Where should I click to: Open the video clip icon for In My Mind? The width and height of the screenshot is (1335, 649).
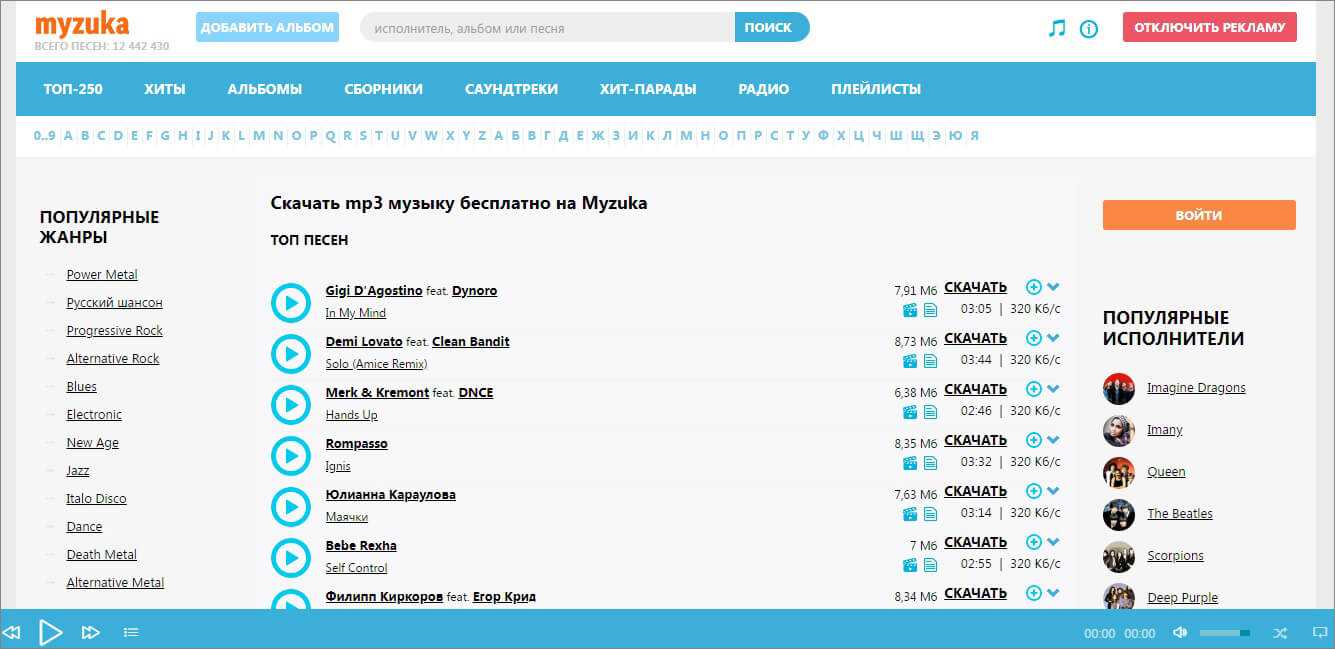910,310
